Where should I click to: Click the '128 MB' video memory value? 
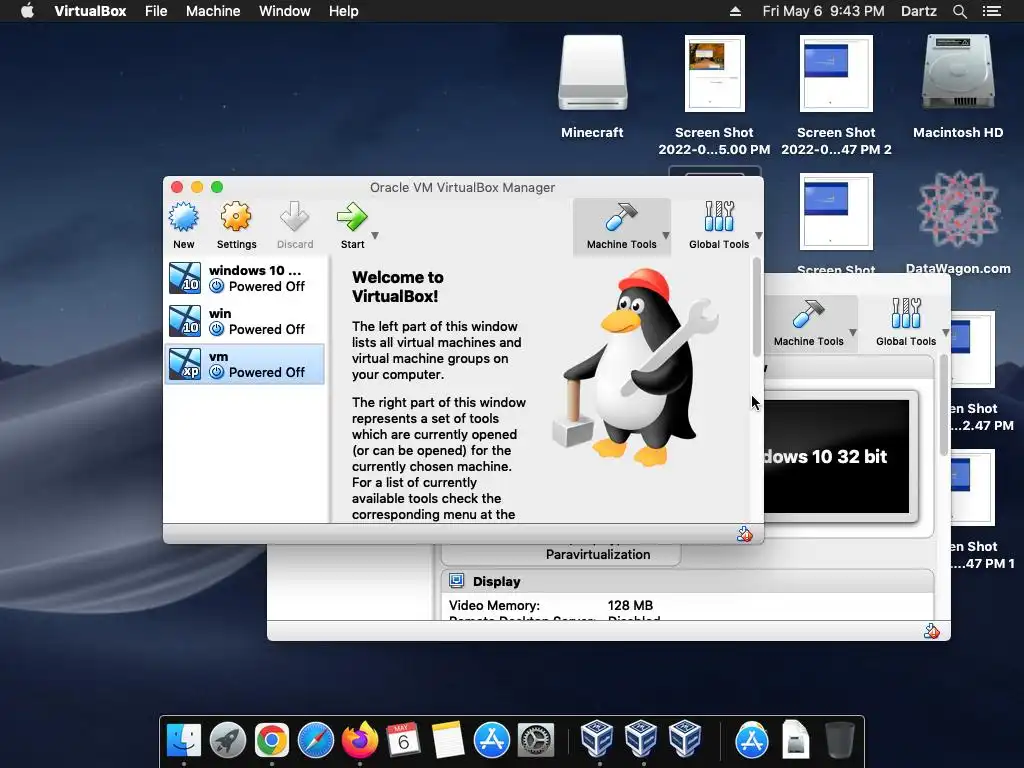coord(630,605)
